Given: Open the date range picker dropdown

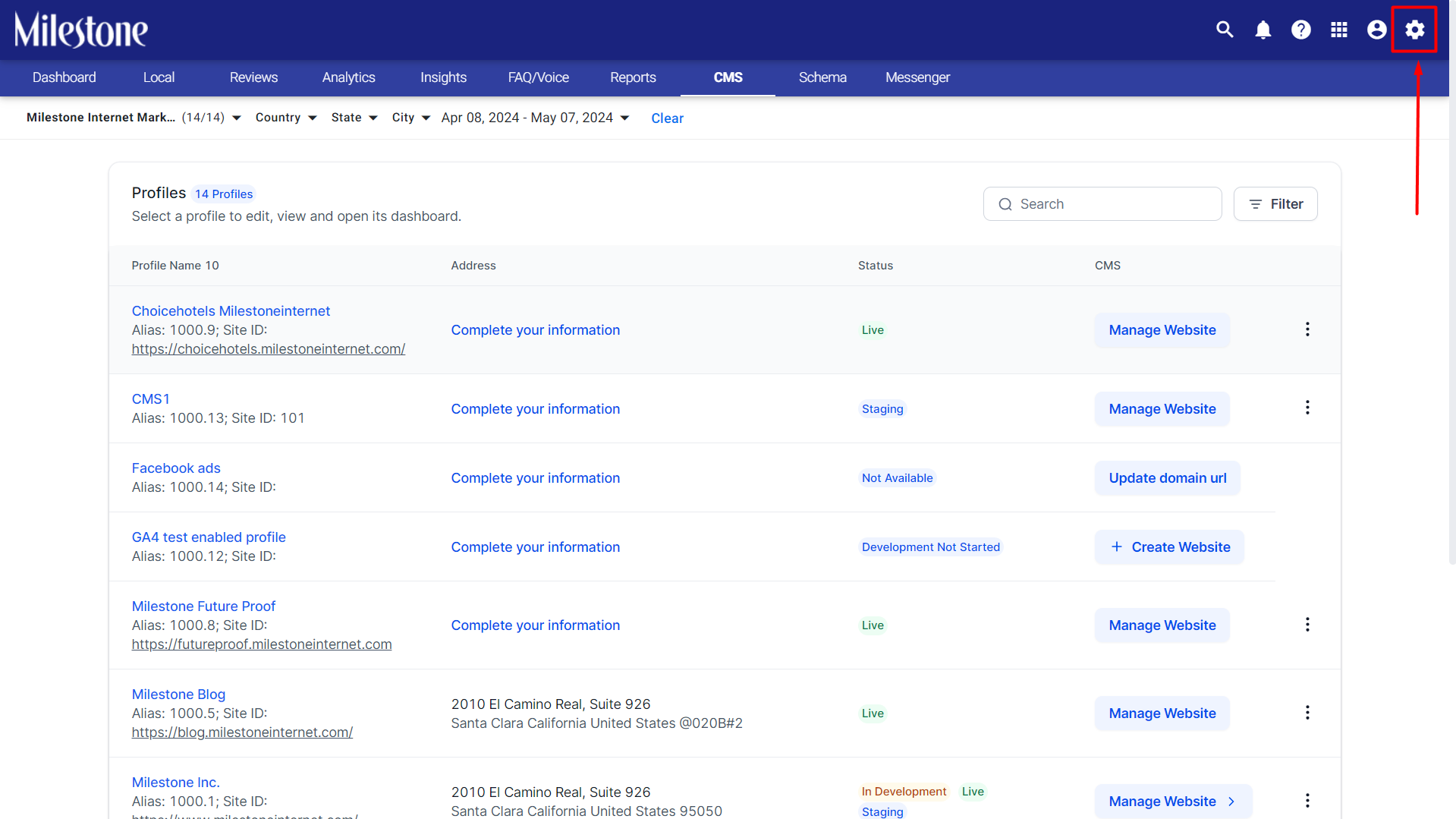Looking at the screenshot, I should pos(536,118).
